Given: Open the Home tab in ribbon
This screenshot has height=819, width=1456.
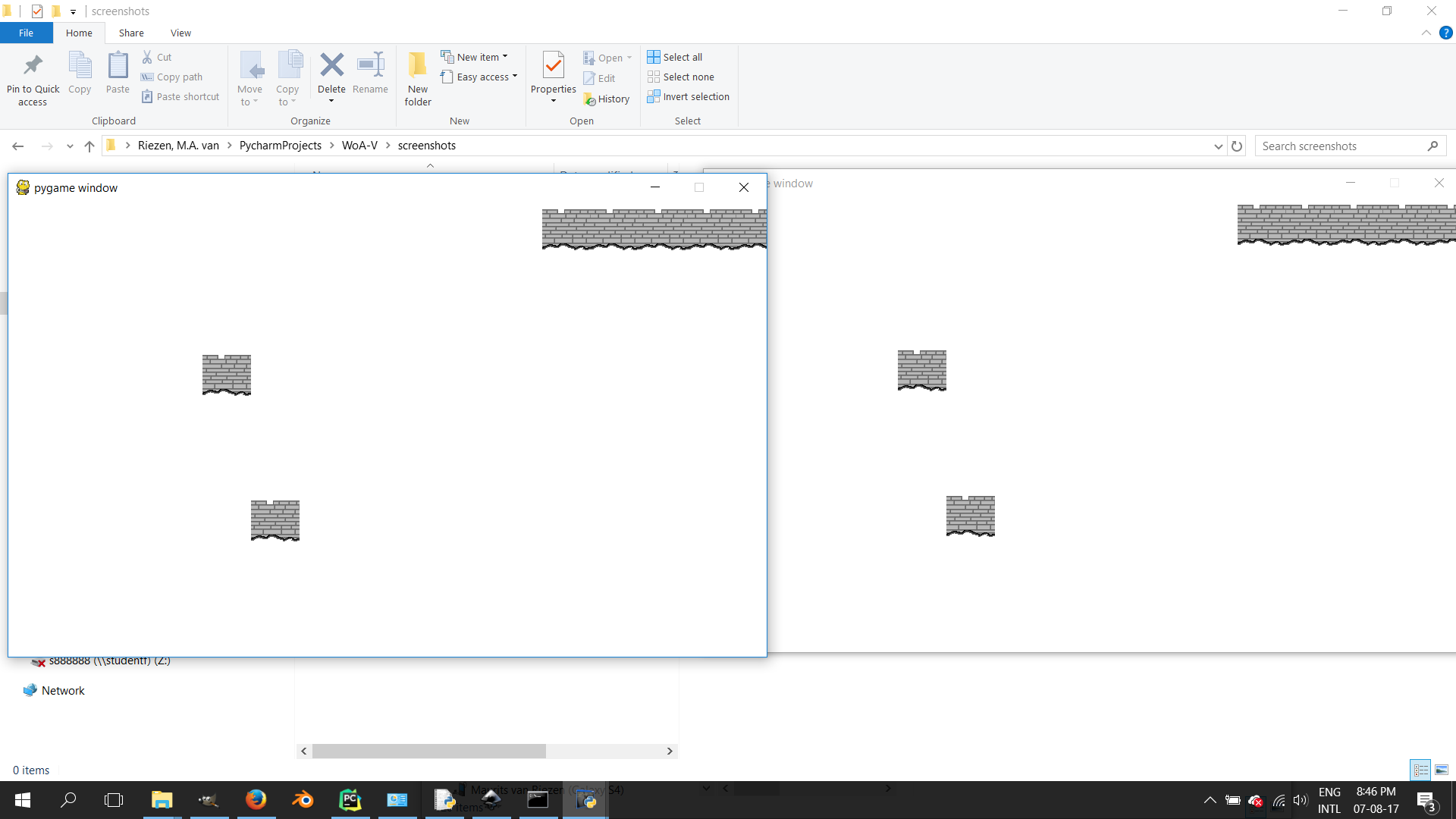Looking at the screenshot, I should [79, 32].
